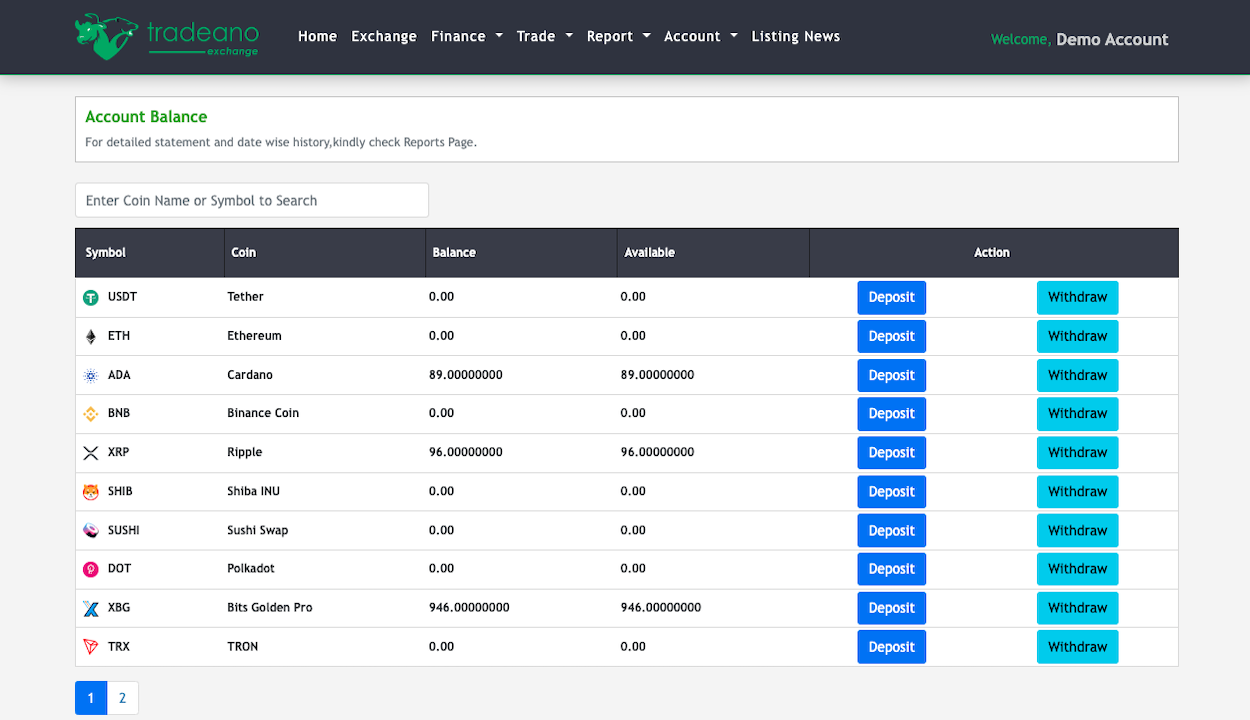The height and width of the screenshot is (720, 1250).
Task: Expand the Trade dropdown menu
Action: click(x=545, y=36)
